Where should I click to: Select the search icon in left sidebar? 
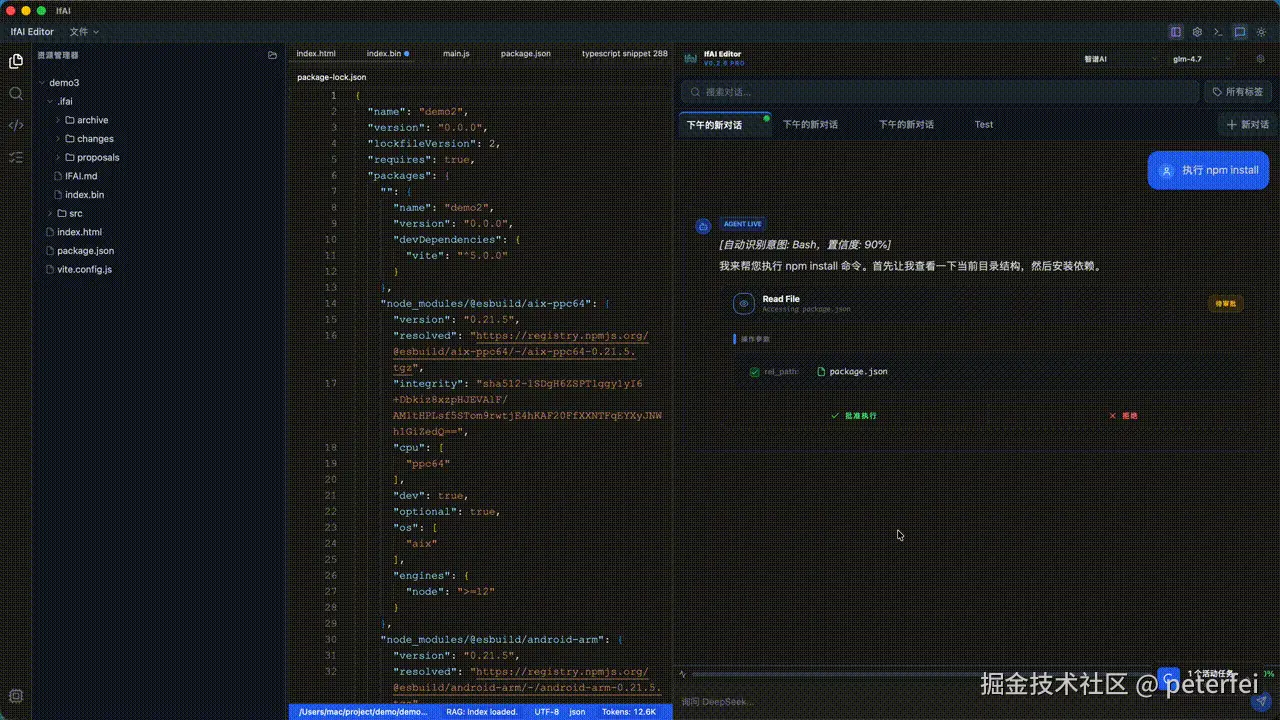(16, 94)
